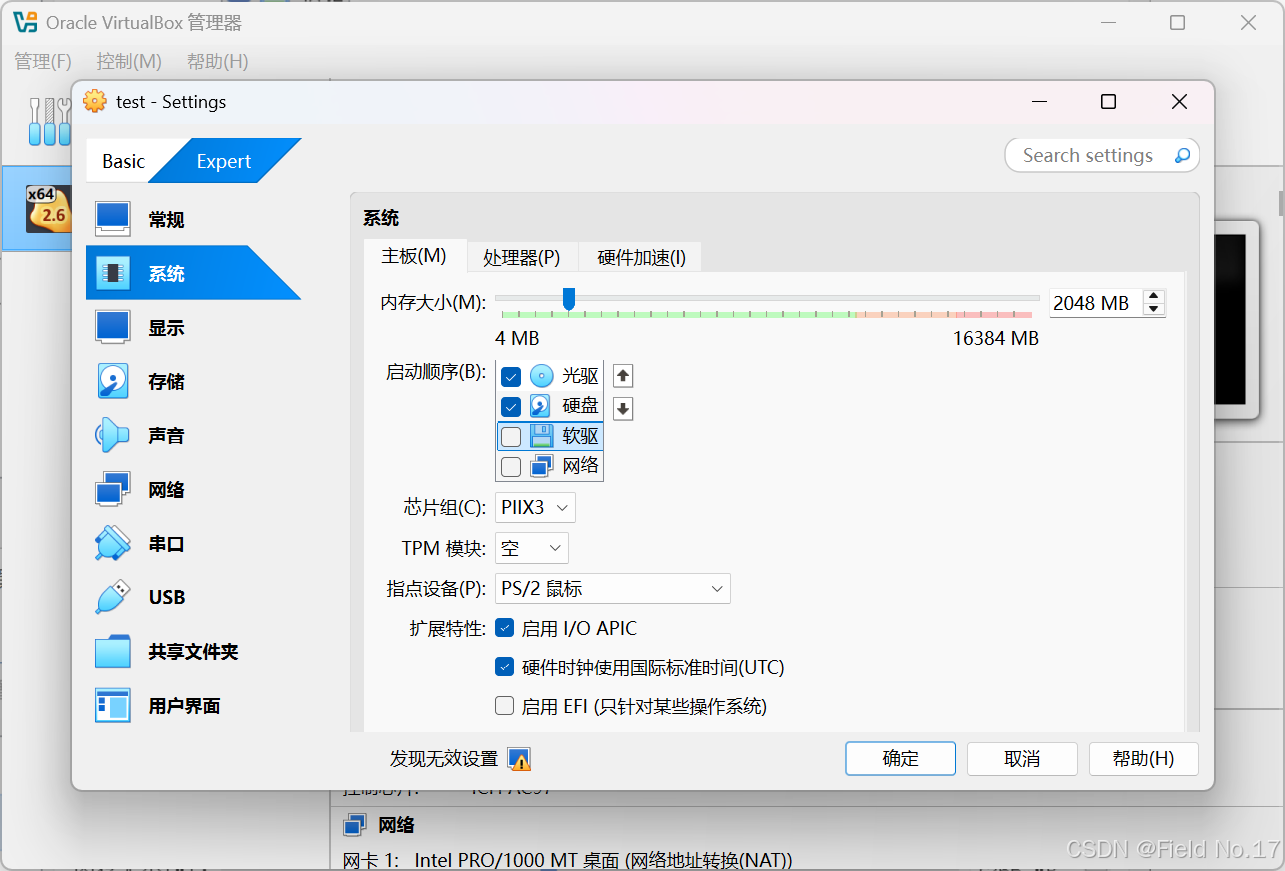Switch to 硬件加速(I) tab
Image resolution: width=1285 pixels, height=871 pixels.
tap(641, 258)
